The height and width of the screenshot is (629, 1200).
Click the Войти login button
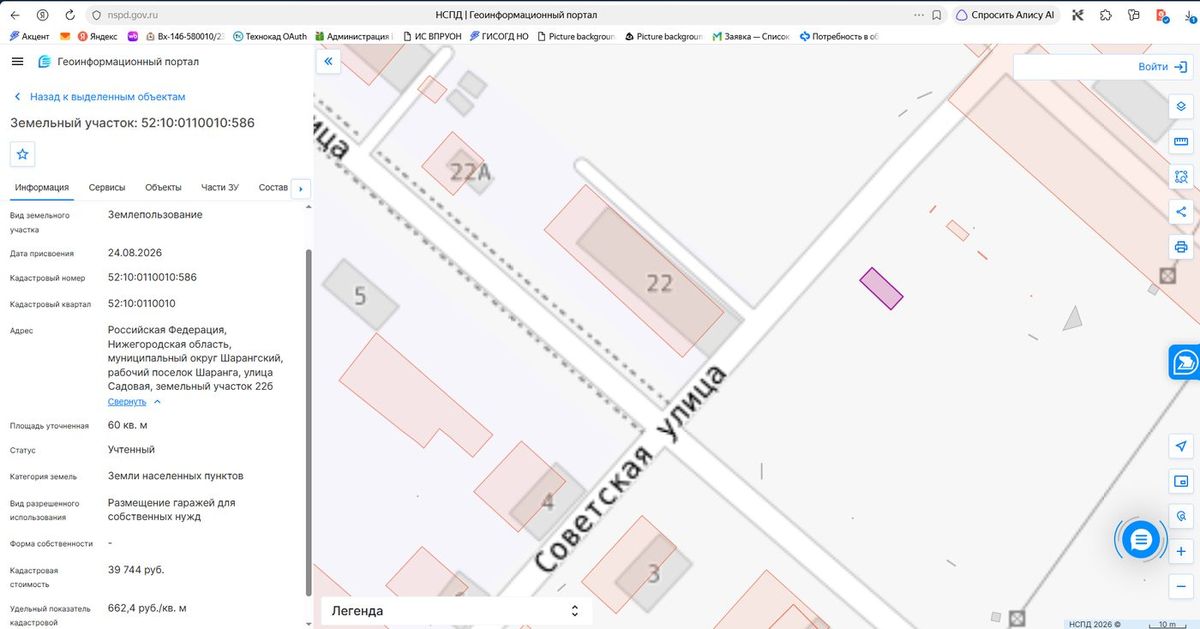tap(1162, 67)
